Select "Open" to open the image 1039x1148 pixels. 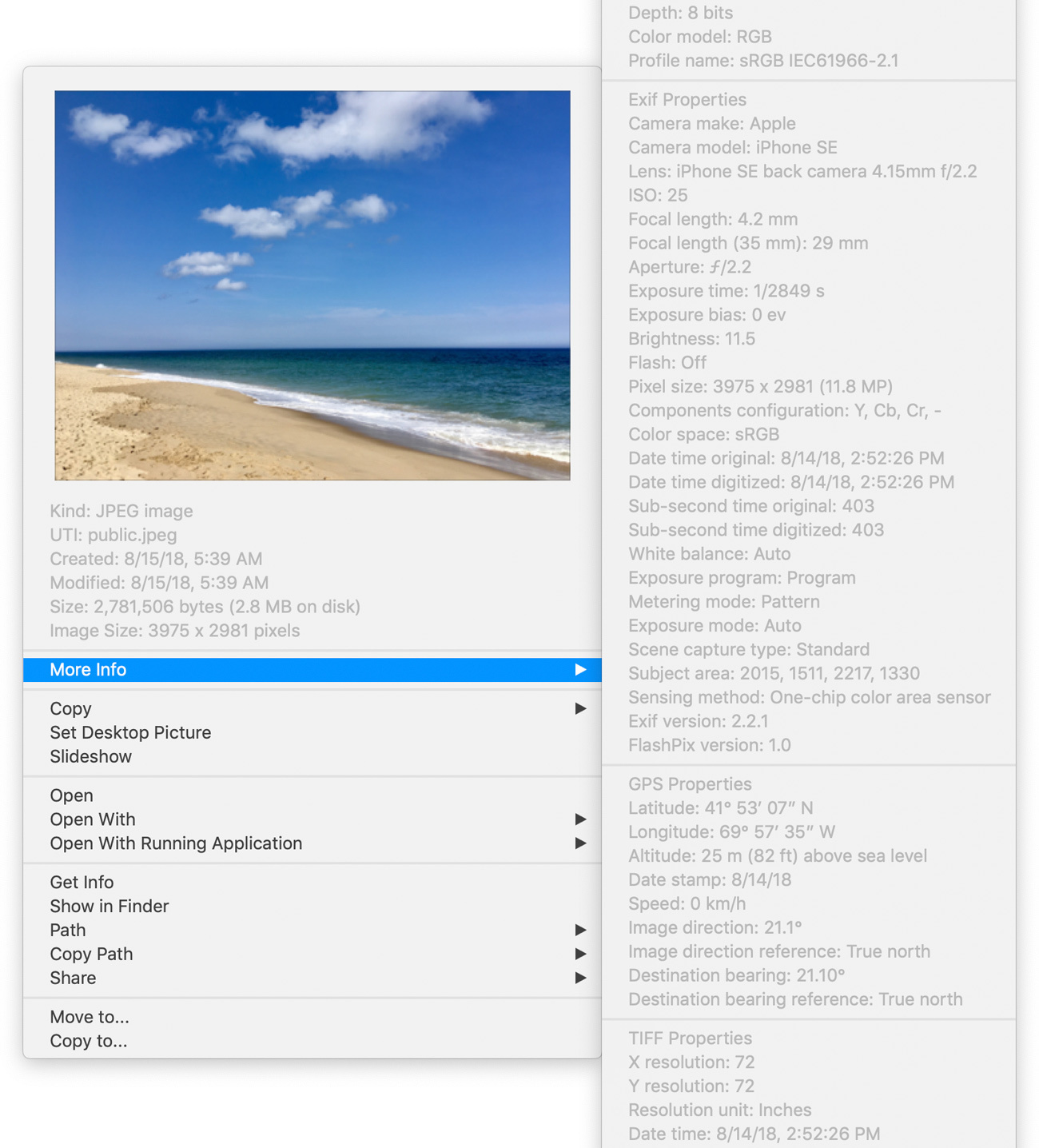point(71,795)
